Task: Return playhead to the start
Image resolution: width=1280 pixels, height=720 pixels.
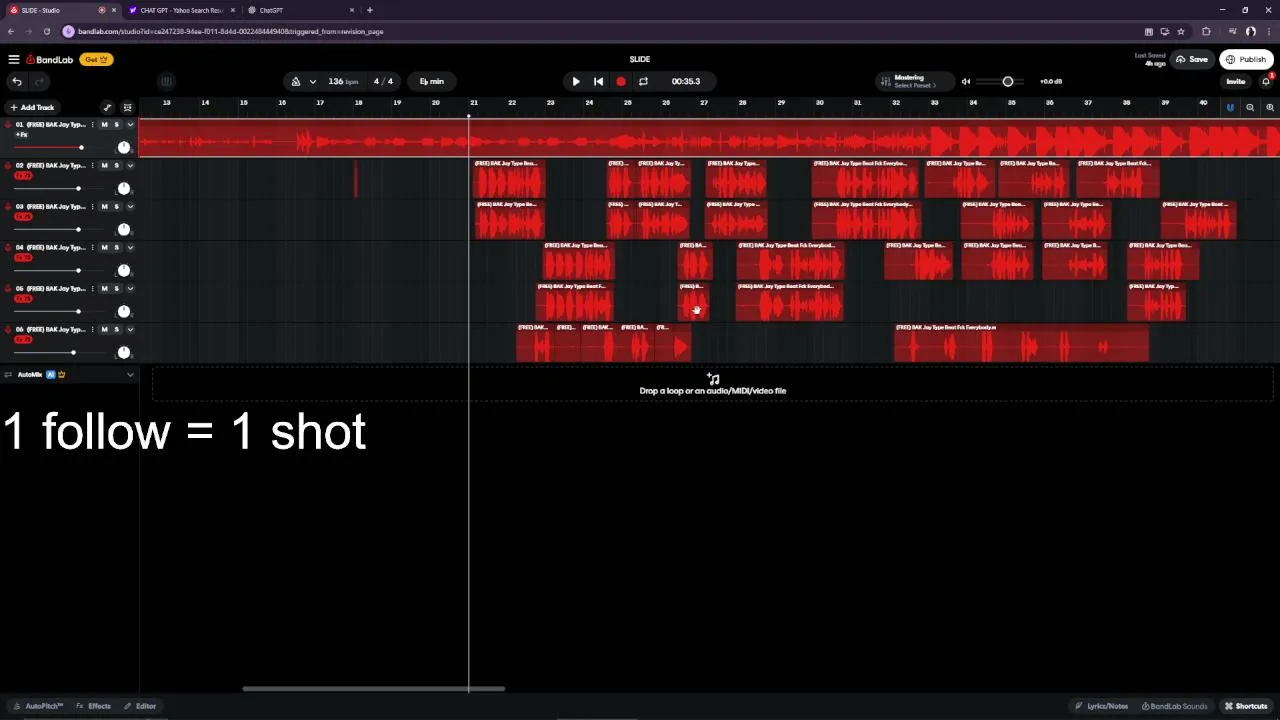Action: 598,82
